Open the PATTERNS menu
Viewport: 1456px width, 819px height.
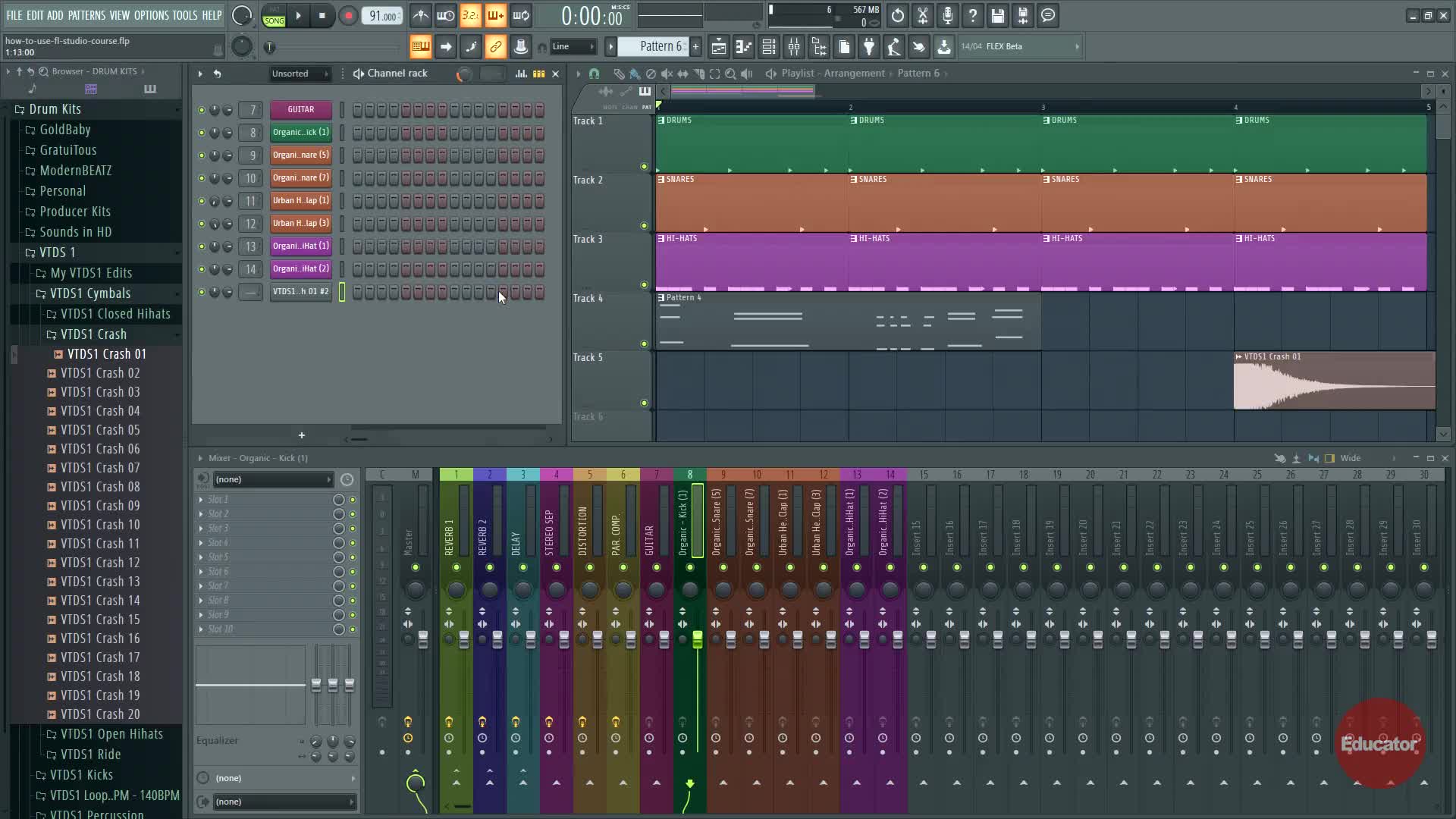pyautogui.click(x=86, y=15)
